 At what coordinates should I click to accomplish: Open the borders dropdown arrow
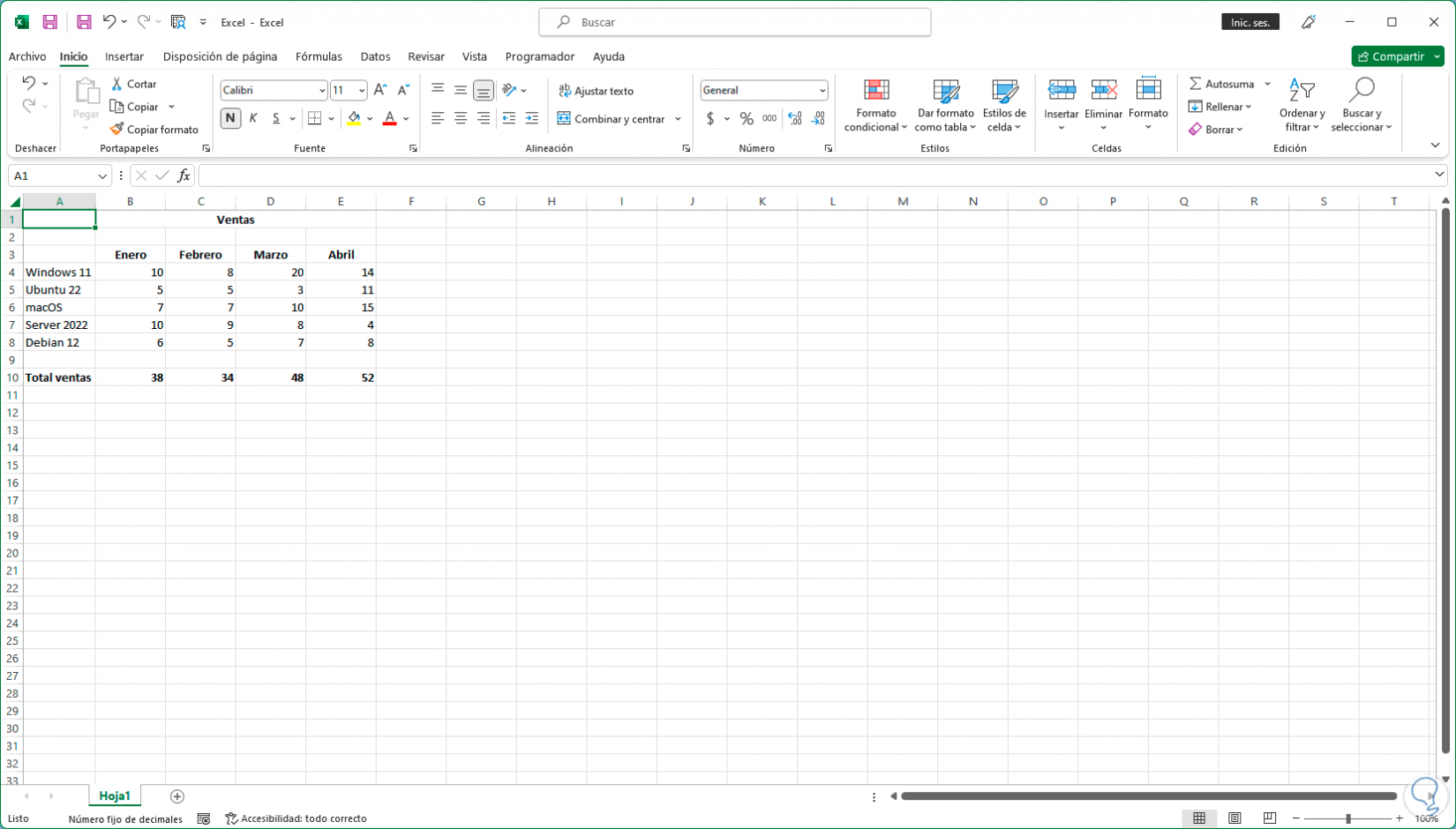coord(331,118)
